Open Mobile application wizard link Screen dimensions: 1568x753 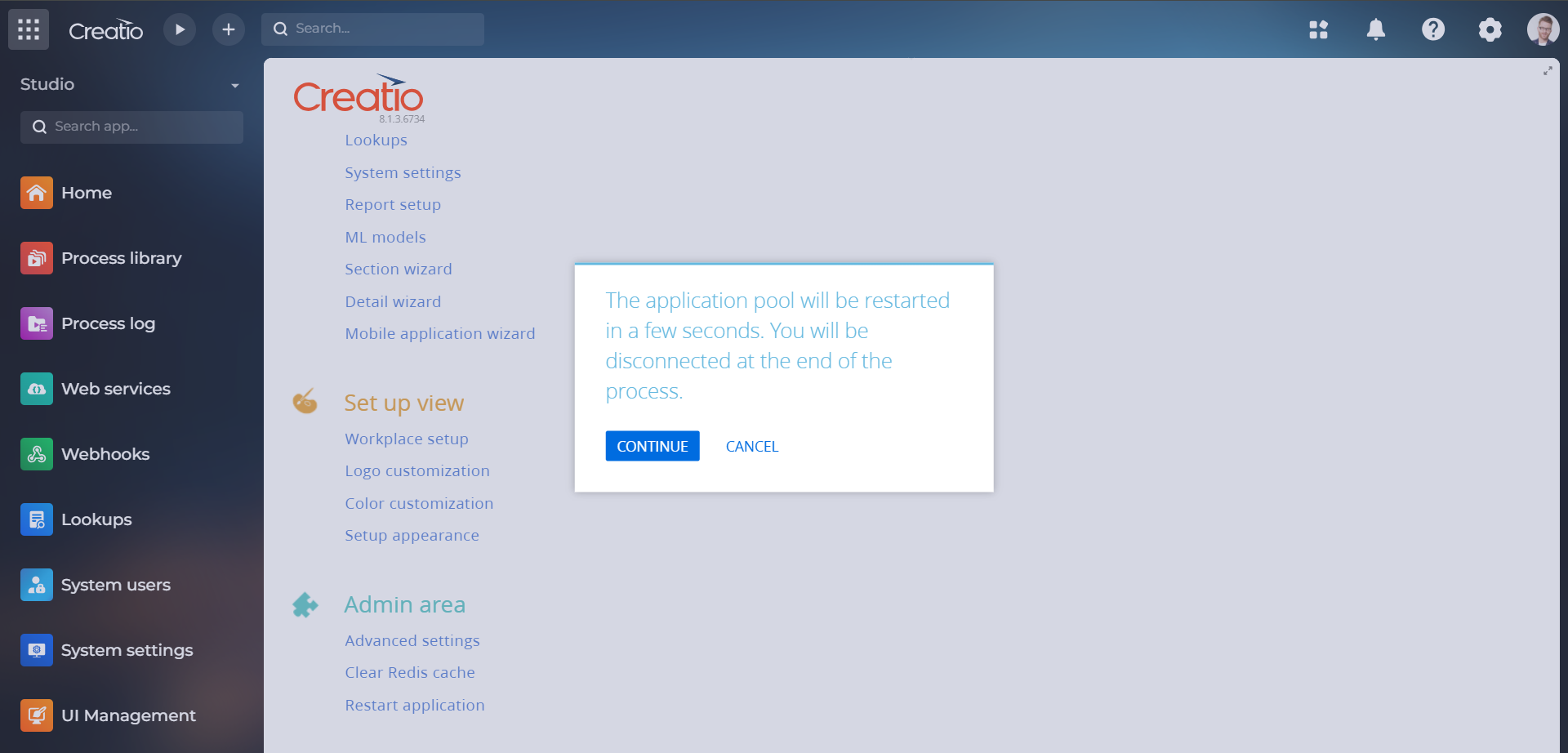pyautogui.click(x=440, y=334)
